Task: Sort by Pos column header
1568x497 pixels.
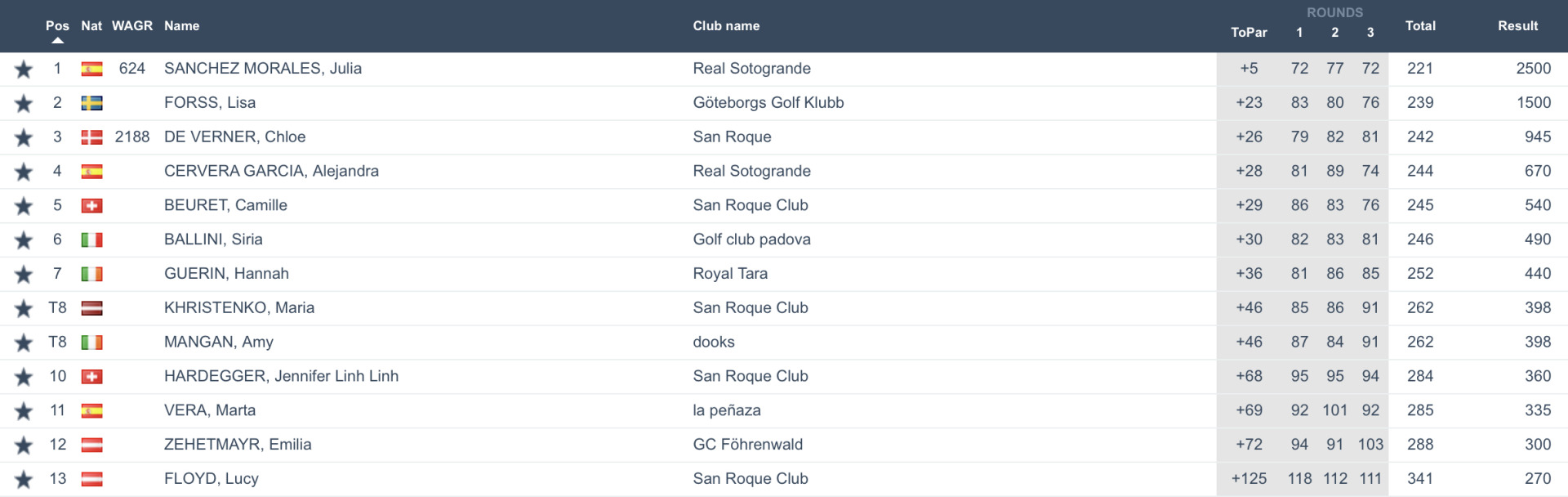Action: pos(57,26)
